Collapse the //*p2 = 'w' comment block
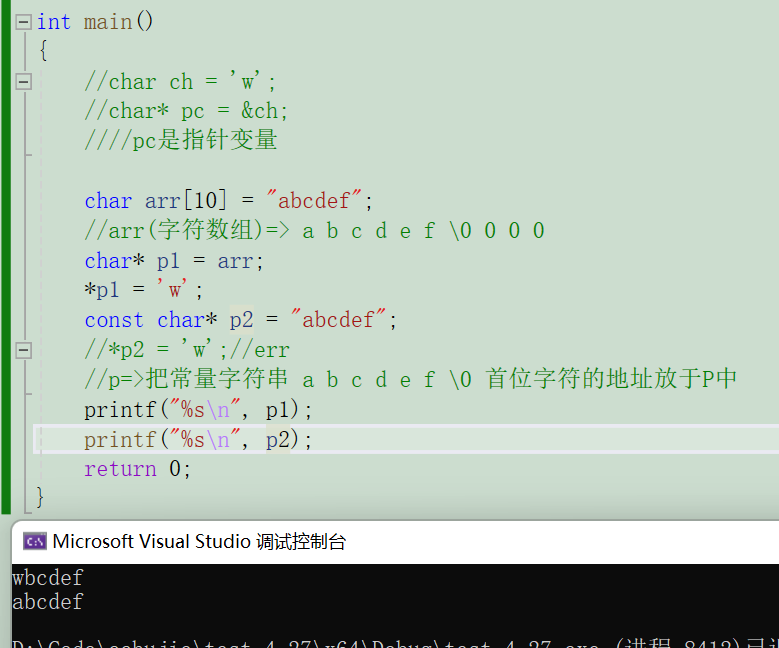The height and width of the screenshot is (648, 779). [x=23, y=350]
